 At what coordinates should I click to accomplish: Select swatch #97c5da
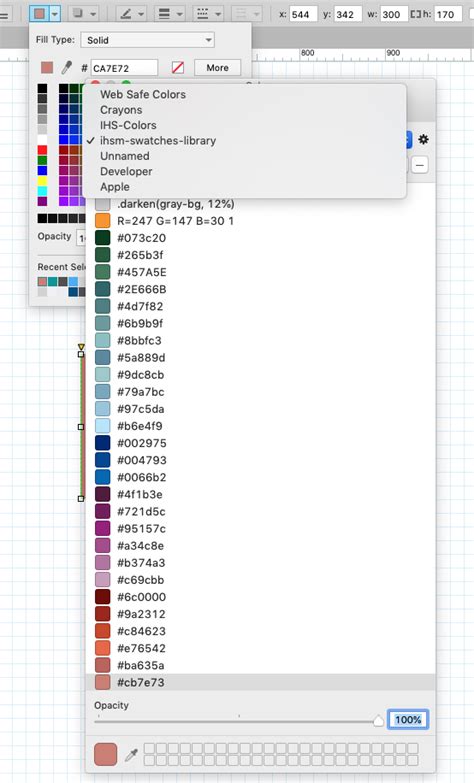[x=260, y=409]
